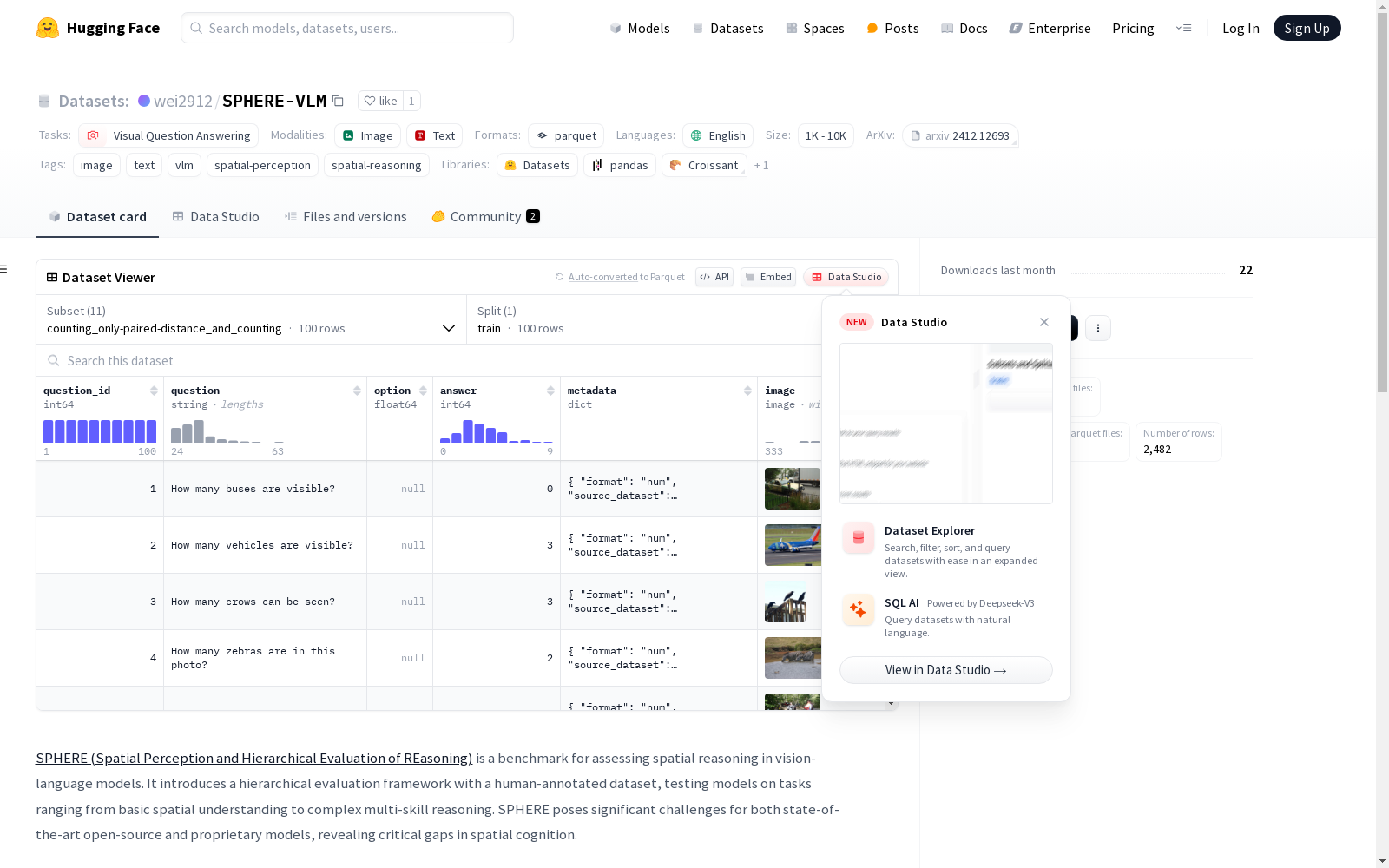
Task: Select the Image modality tag
Action: point(367,135)
